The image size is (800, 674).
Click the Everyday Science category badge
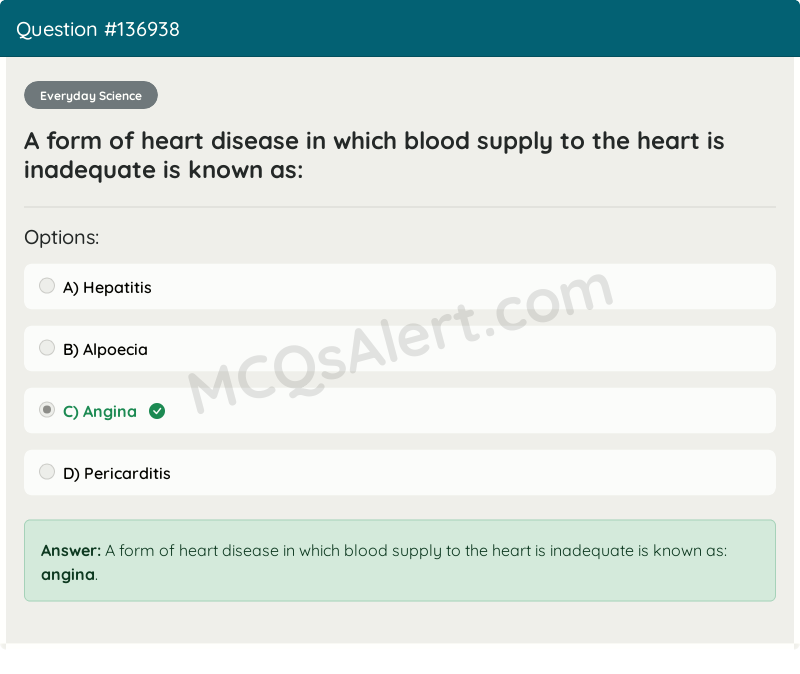pyautogui.click(x=90, y=95)
